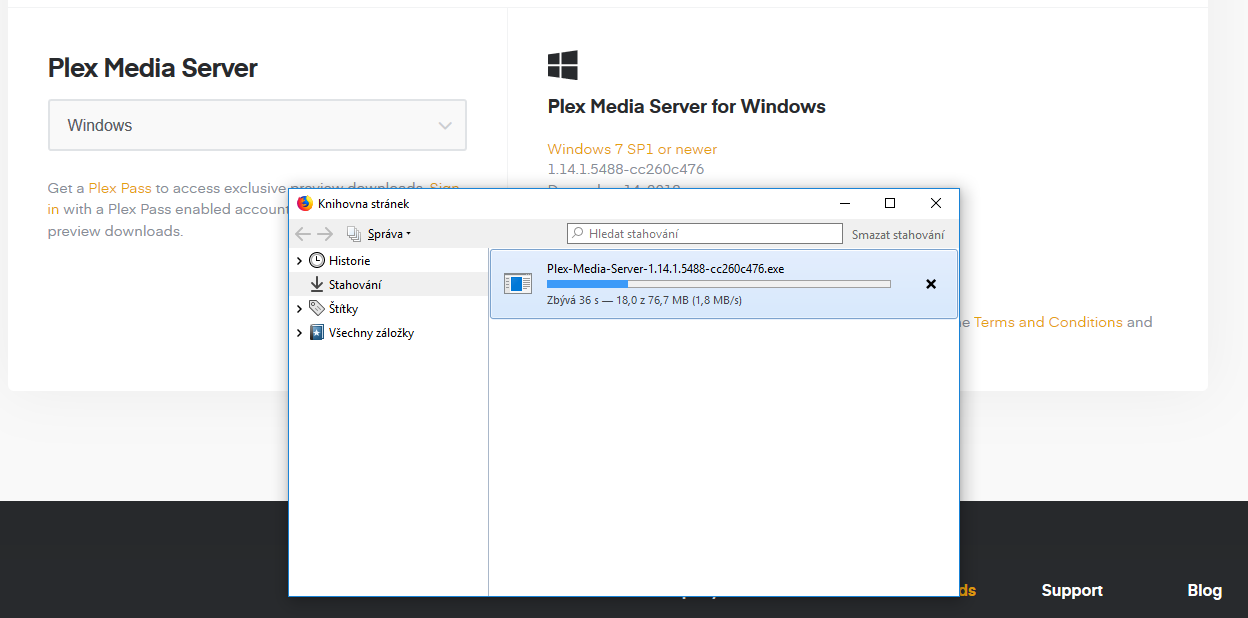Select Všechny záložky in the Library sidebar
The width and height of the screenshot is (1248, 618).
coord(389,332)
